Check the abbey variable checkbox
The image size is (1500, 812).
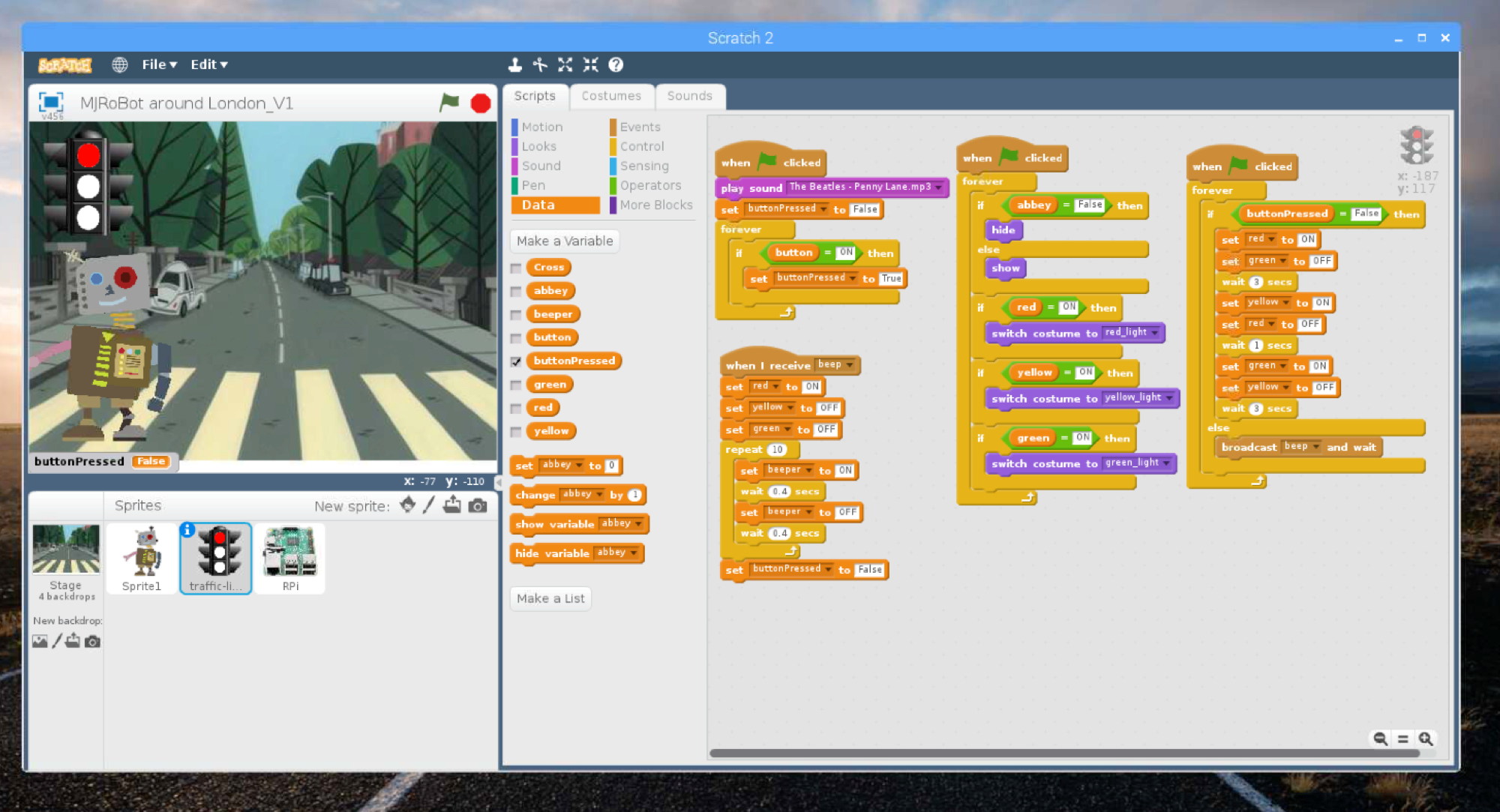click(x=515, y=290)
